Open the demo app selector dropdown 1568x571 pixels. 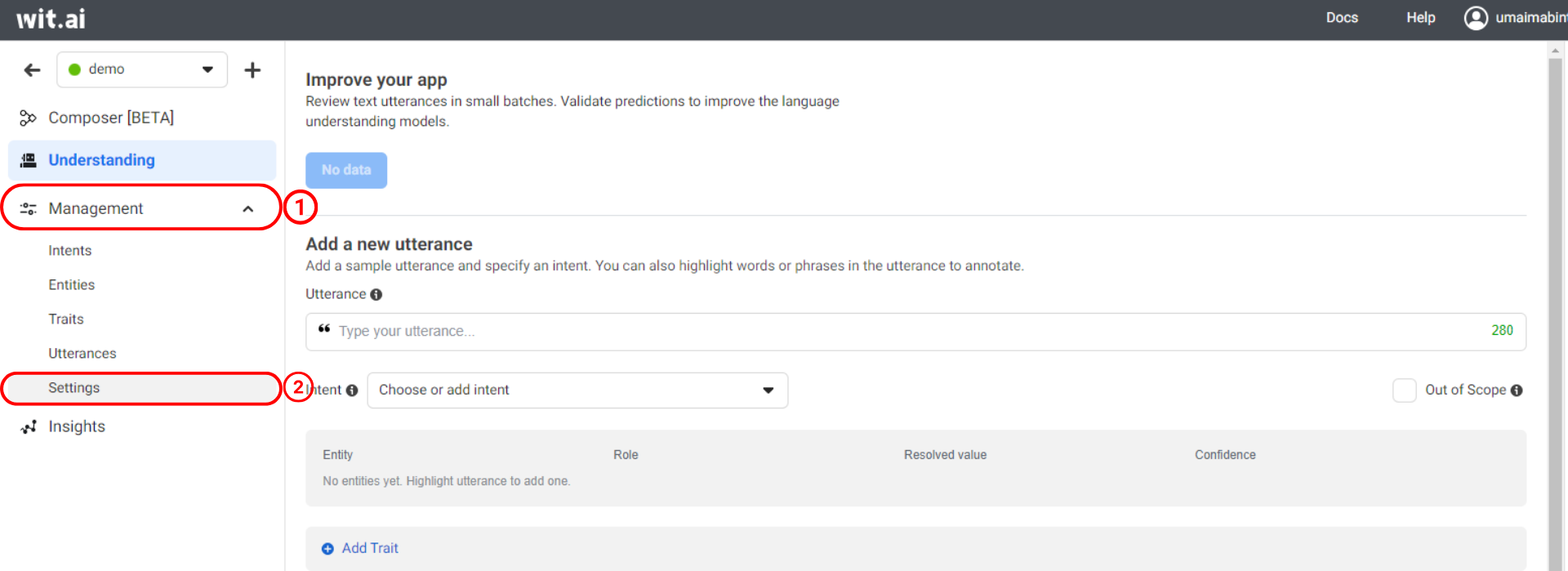click(x=142, y=69)
